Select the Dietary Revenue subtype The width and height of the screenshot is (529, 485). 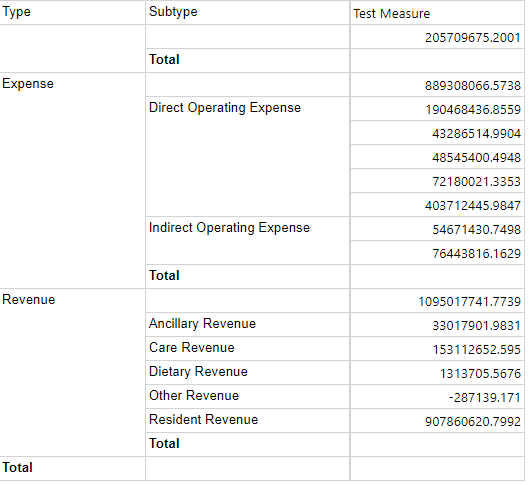[198, 372]
